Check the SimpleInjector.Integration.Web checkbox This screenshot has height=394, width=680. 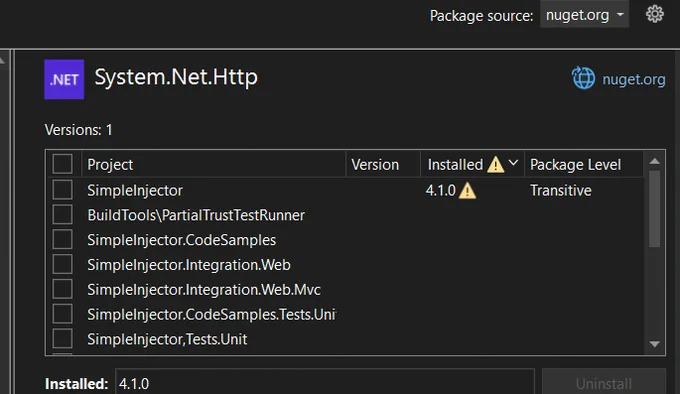pyautogui.click(x=62, y=264)
